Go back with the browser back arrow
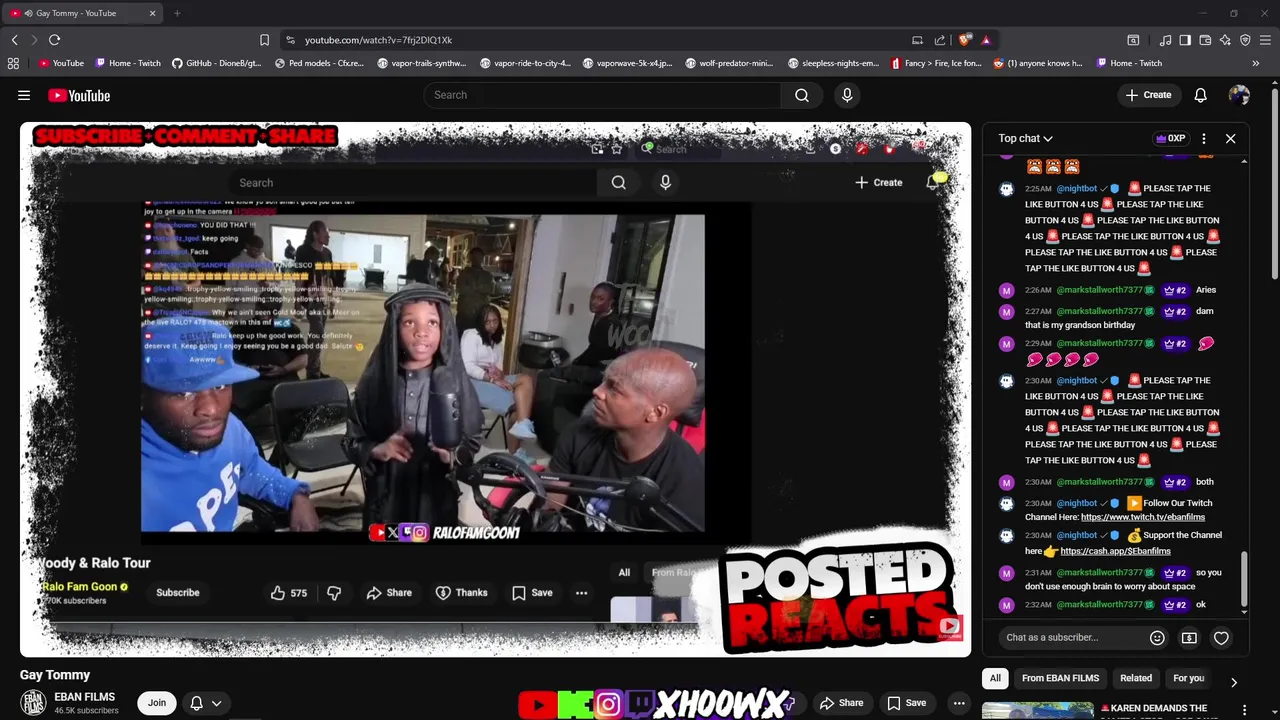Image resolution: width=1280 pixels, height=720 pixels. pos(14,40)
